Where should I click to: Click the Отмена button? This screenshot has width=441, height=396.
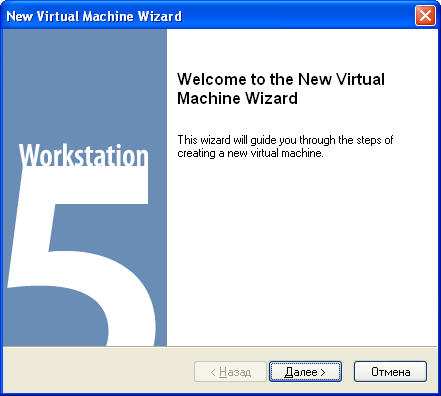[x=390, y=371]
